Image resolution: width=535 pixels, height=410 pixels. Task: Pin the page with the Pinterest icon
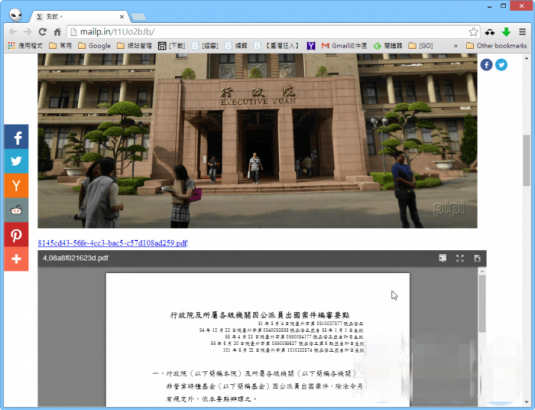[x=16, y=235]
